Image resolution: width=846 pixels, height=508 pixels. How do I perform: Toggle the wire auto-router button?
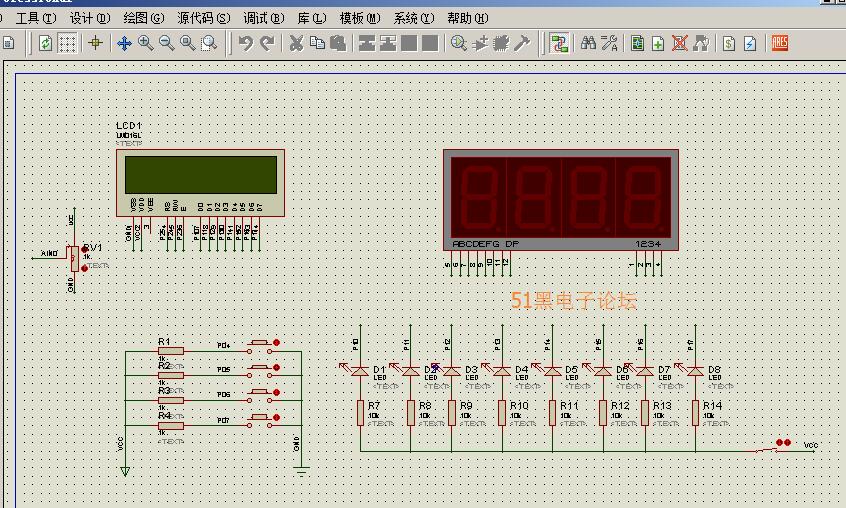pyautogui.click(x=559, y=43)
